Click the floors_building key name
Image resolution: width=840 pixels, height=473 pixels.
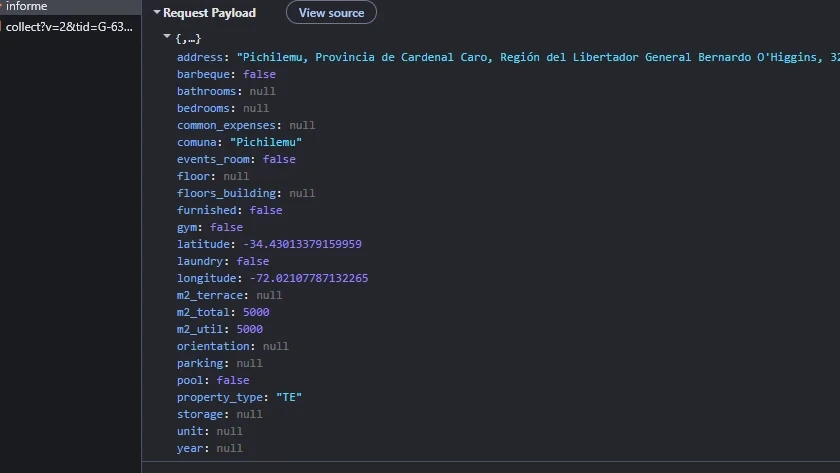click(x=226, y=193)
